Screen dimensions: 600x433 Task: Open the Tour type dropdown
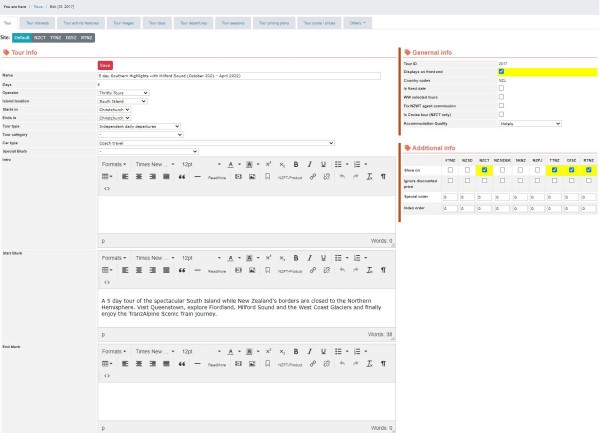(x=139, y=126)
